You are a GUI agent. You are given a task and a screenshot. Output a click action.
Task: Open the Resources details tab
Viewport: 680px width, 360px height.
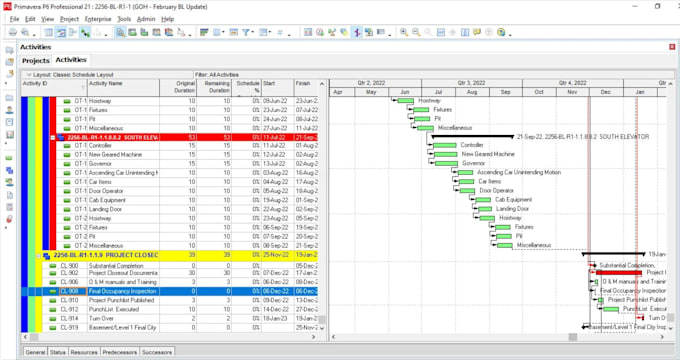click(x=84, y=352)
